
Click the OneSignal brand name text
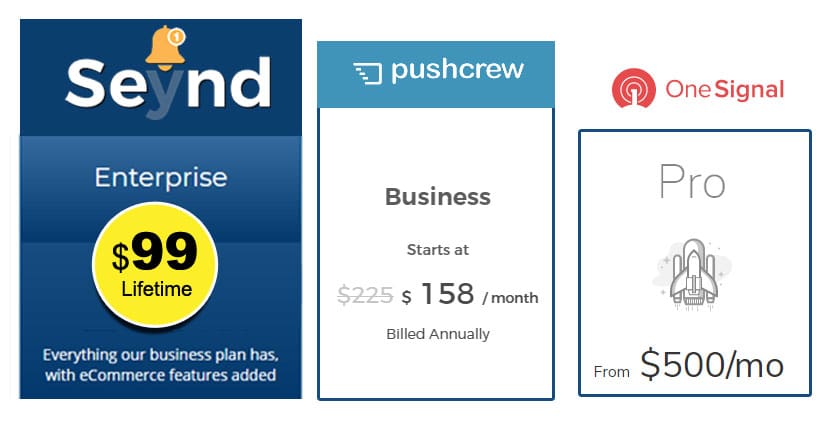point(725,89)
